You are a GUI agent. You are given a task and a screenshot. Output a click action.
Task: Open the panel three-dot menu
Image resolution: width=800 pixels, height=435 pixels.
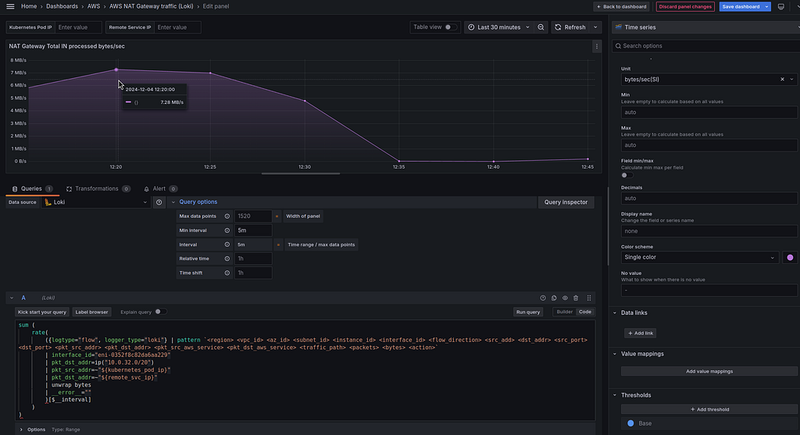(596, 46)
